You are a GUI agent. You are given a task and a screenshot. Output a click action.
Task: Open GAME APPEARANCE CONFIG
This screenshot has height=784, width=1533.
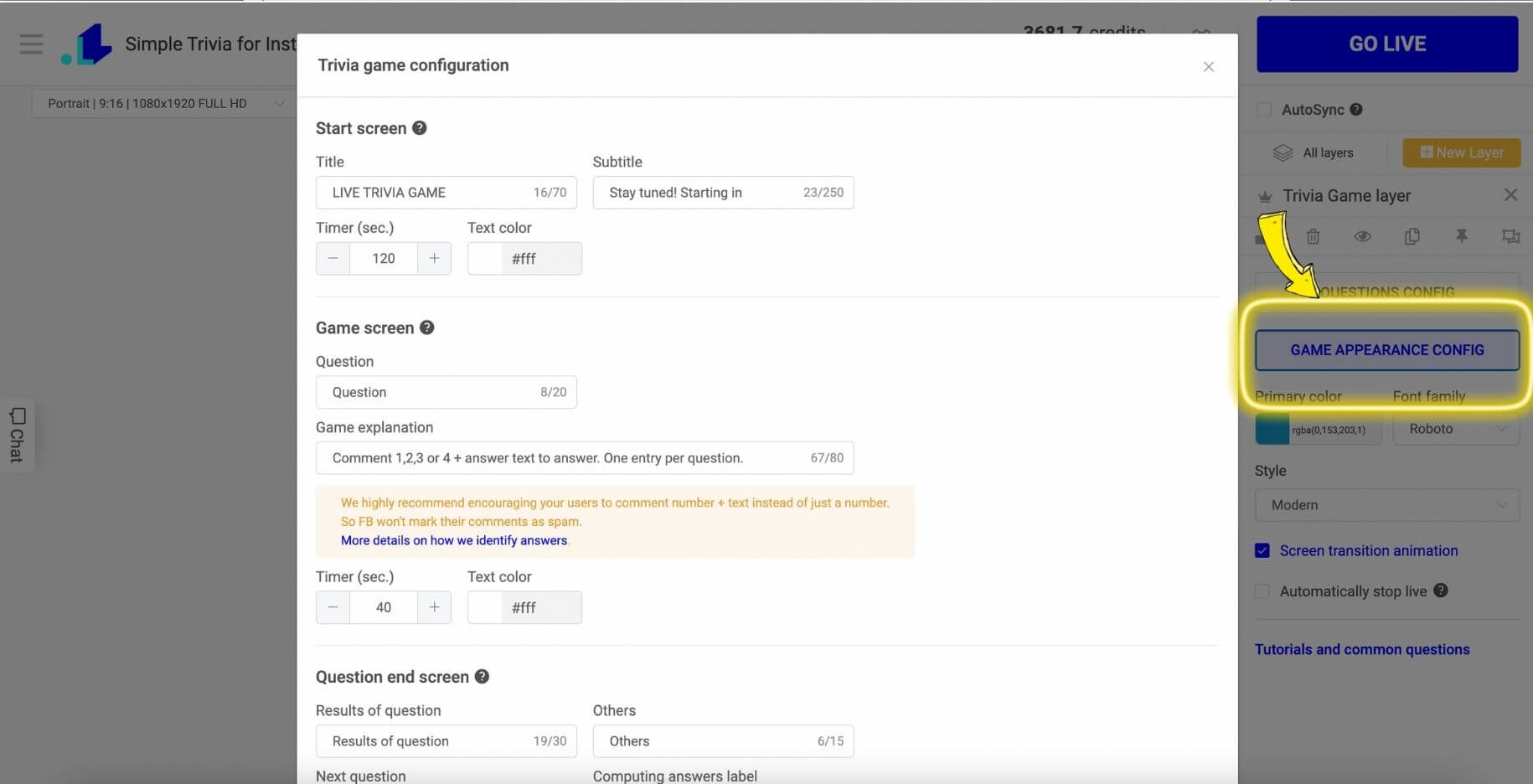click(x=1387, y=350)
